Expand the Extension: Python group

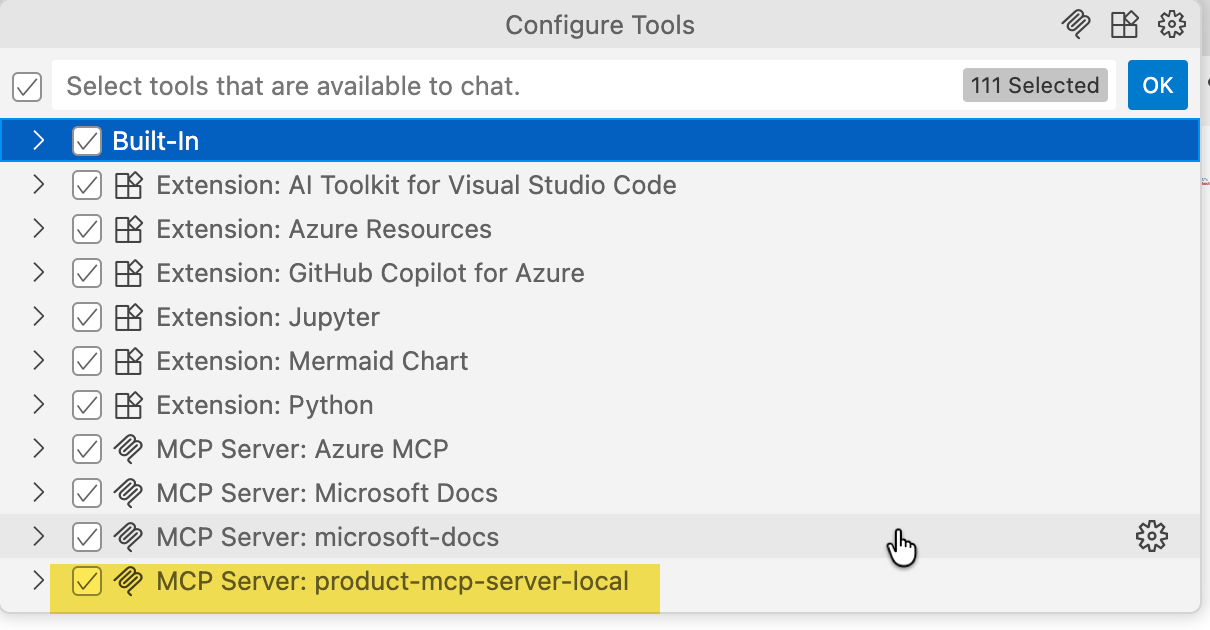click(x=39, y=405)
